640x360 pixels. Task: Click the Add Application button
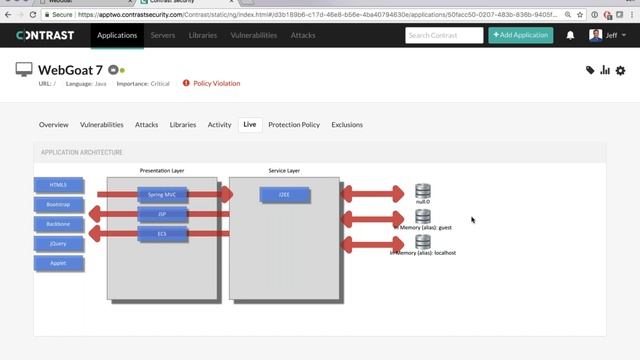pyautogui.click(x=521, y=35)
